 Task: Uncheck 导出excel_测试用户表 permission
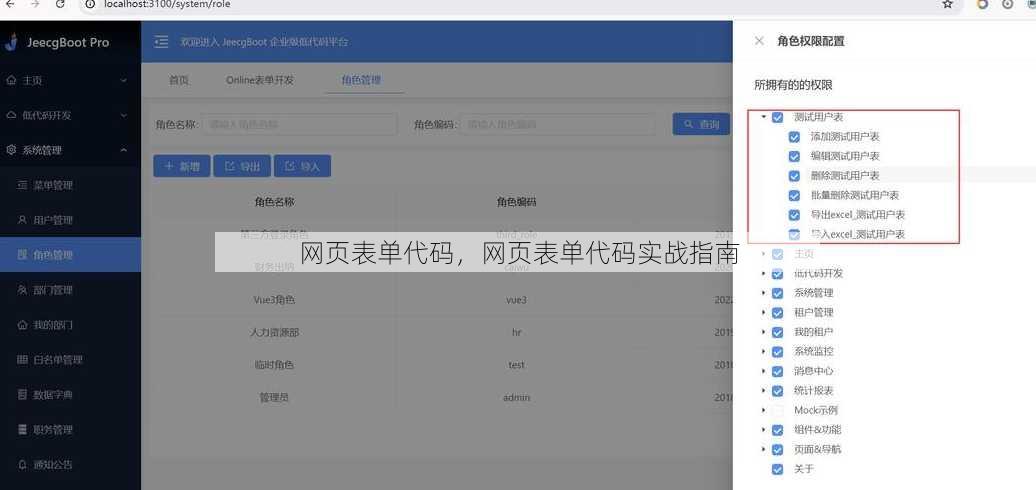(x=795, y=215)
